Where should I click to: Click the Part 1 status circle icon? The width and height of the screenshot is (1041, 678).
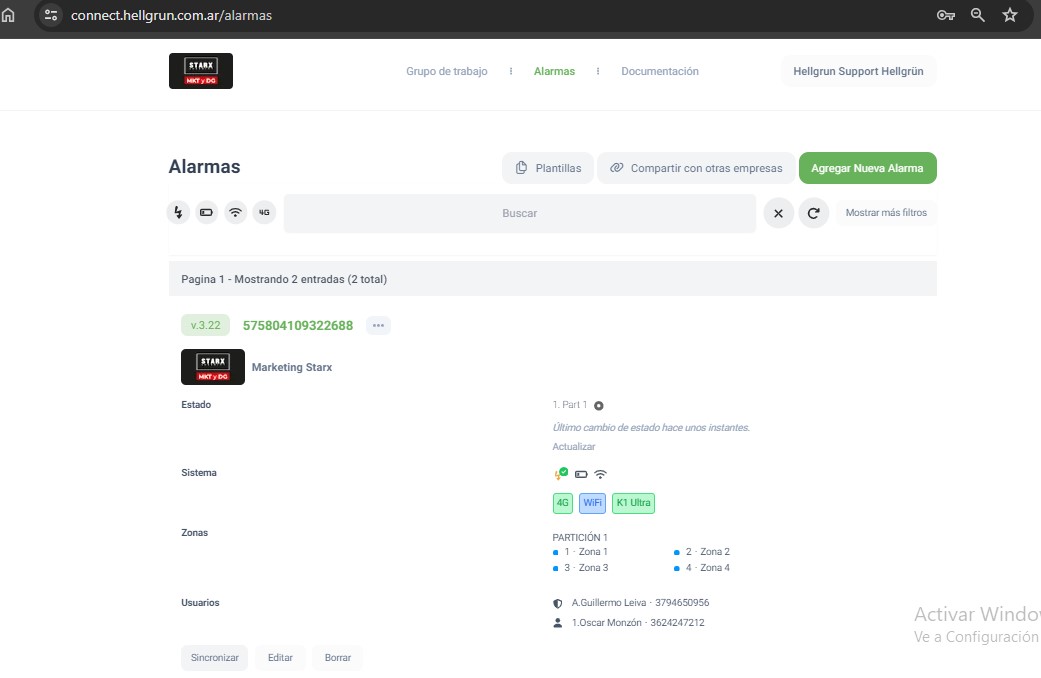599,406
